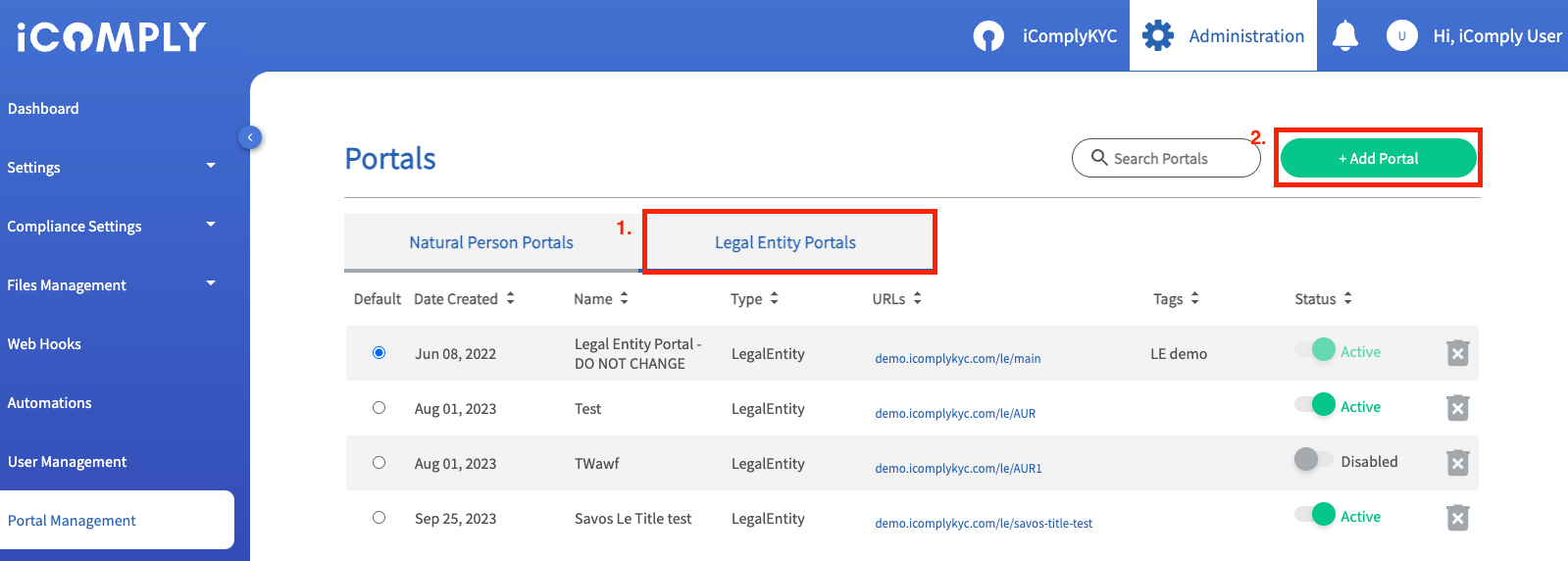This screenshot has height=561, width=1568.
Task: Open User Management in the sidebar
Action: coord(67,462)
